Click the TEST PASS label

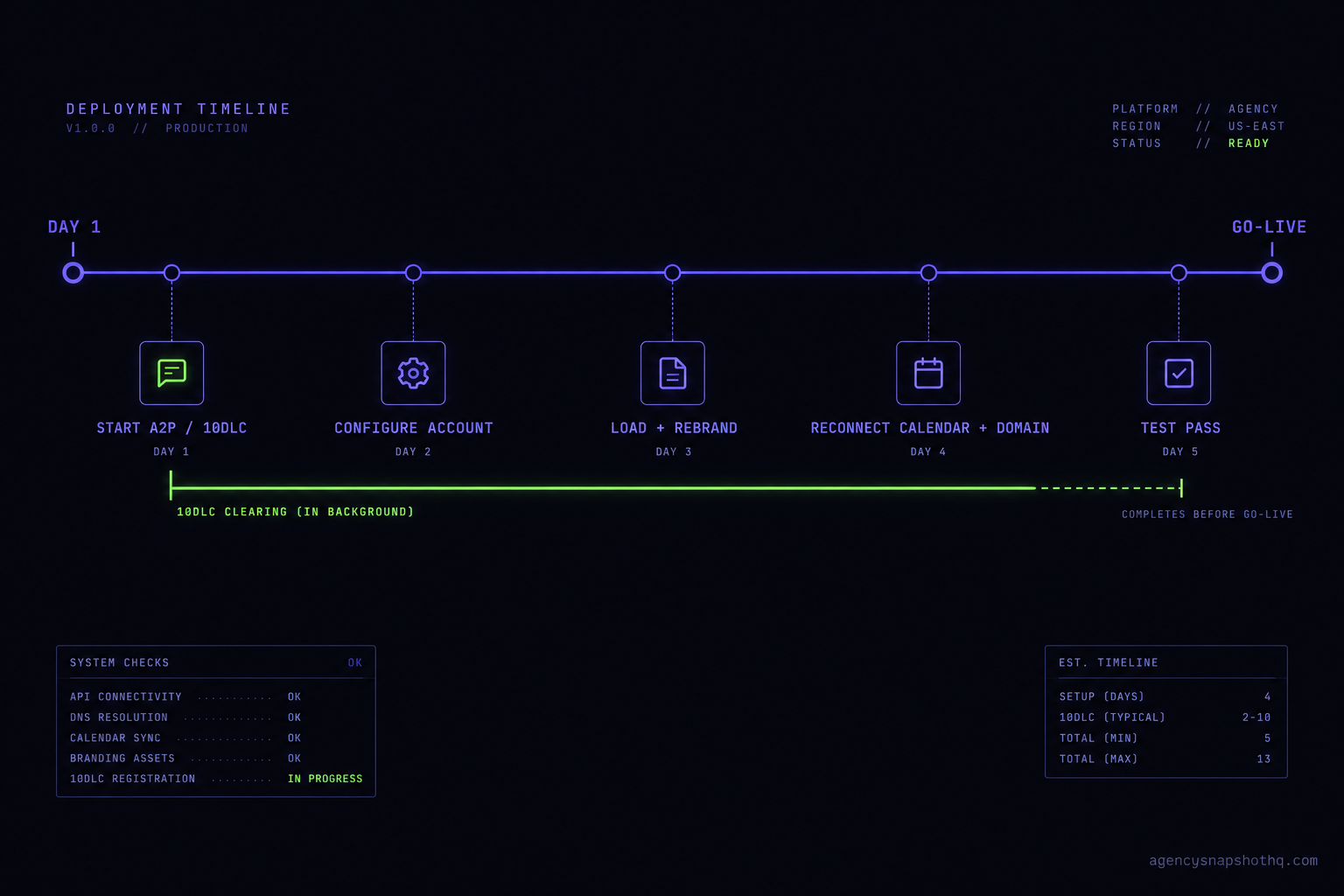coord(1180,428)
